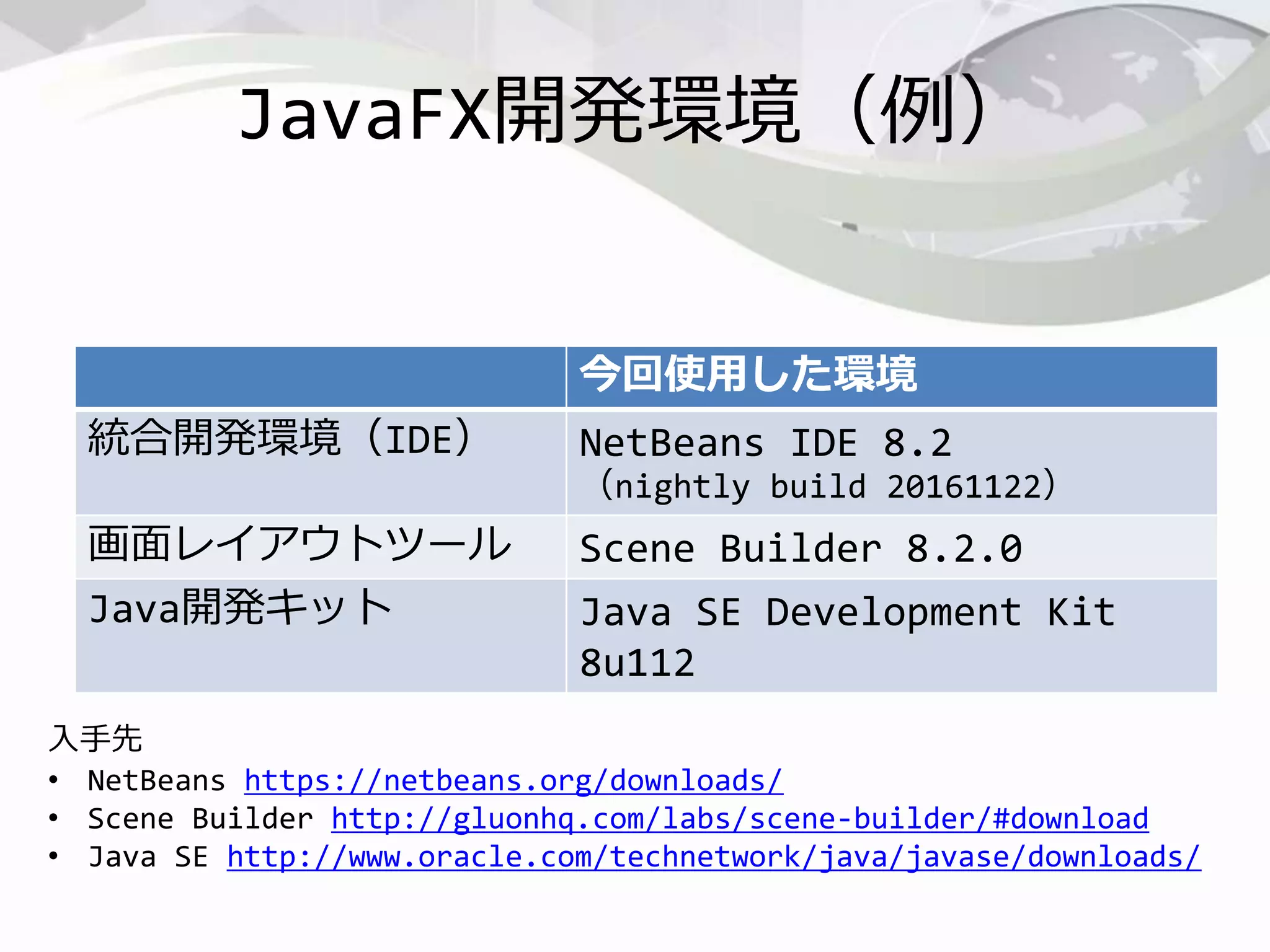1270x952 pixels.
Task: Select the cell 'Scene Builder 8.2.0'
Action: [x=892, y=547]
